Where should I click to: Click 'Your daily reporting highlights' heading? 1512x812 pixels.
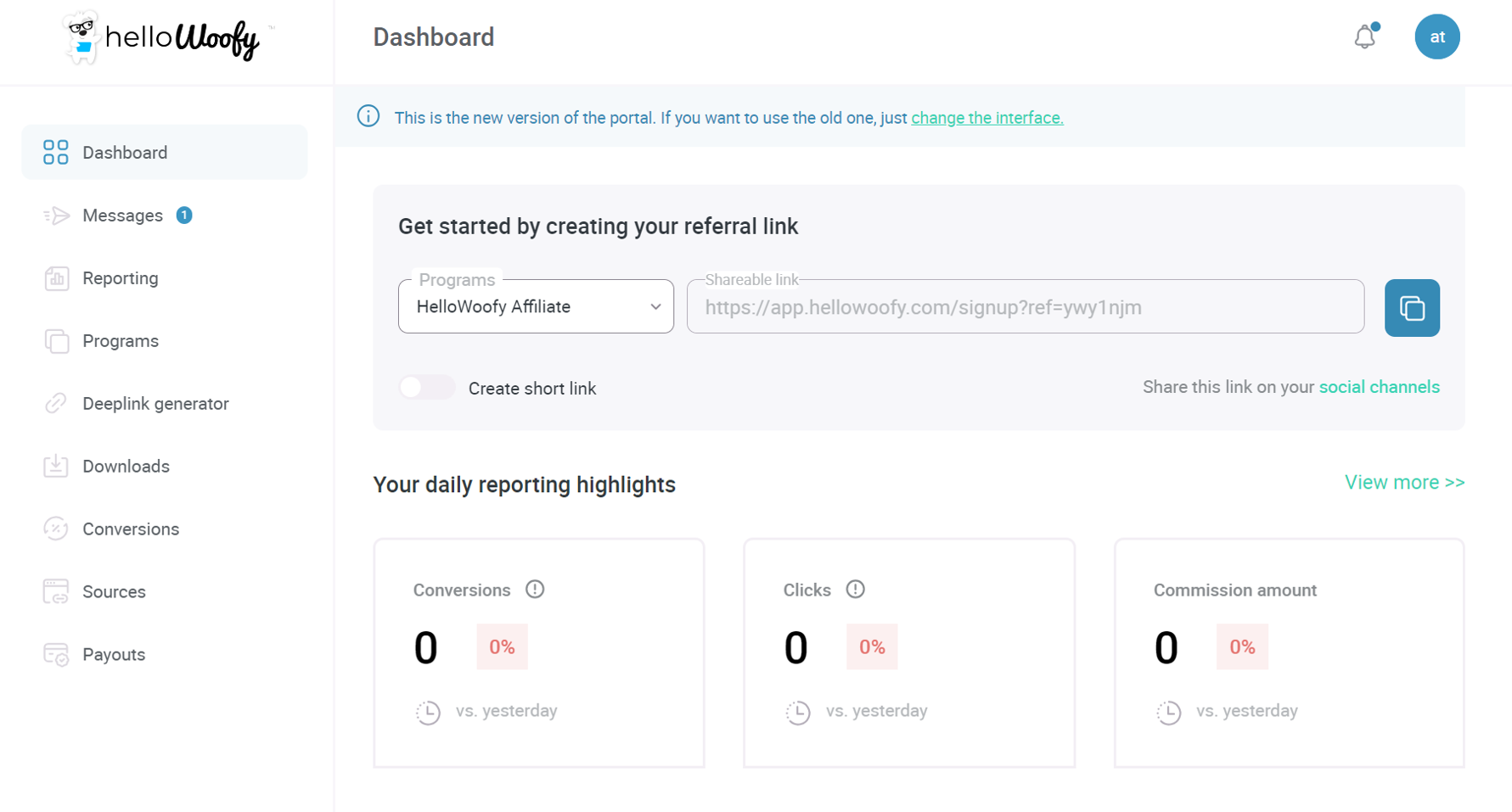[525, 484]
